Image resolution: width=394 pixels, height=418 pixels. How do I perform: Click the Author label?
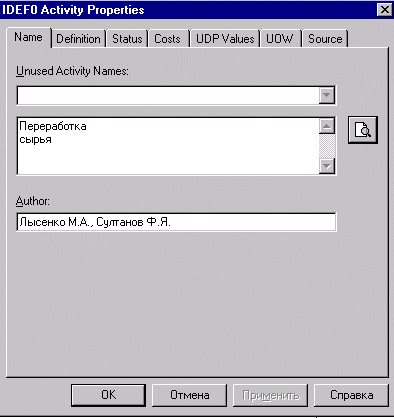33,201
